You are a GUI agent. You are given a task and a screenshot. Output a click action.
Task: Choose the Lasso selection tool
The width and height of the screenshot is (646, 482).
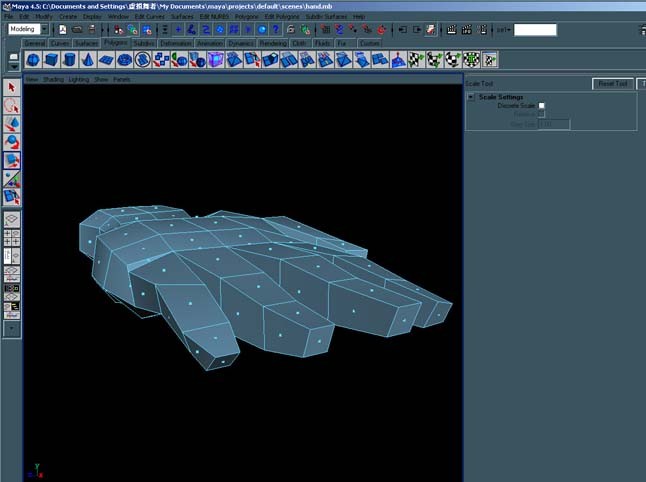(12, 106)
